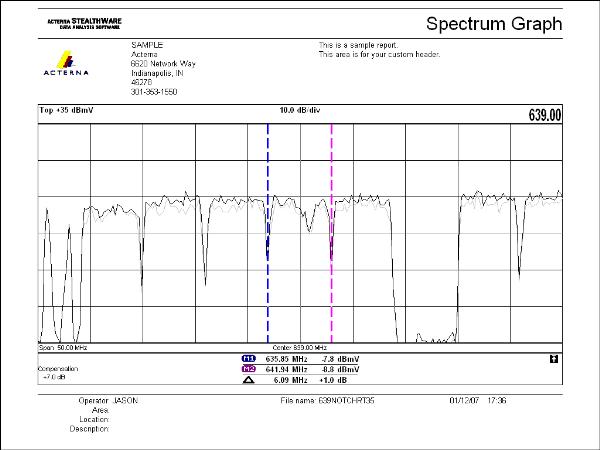Click the 641.94 MHz marker frequency value
Viewport: 600px width, 450px height.
click(288, 368)
